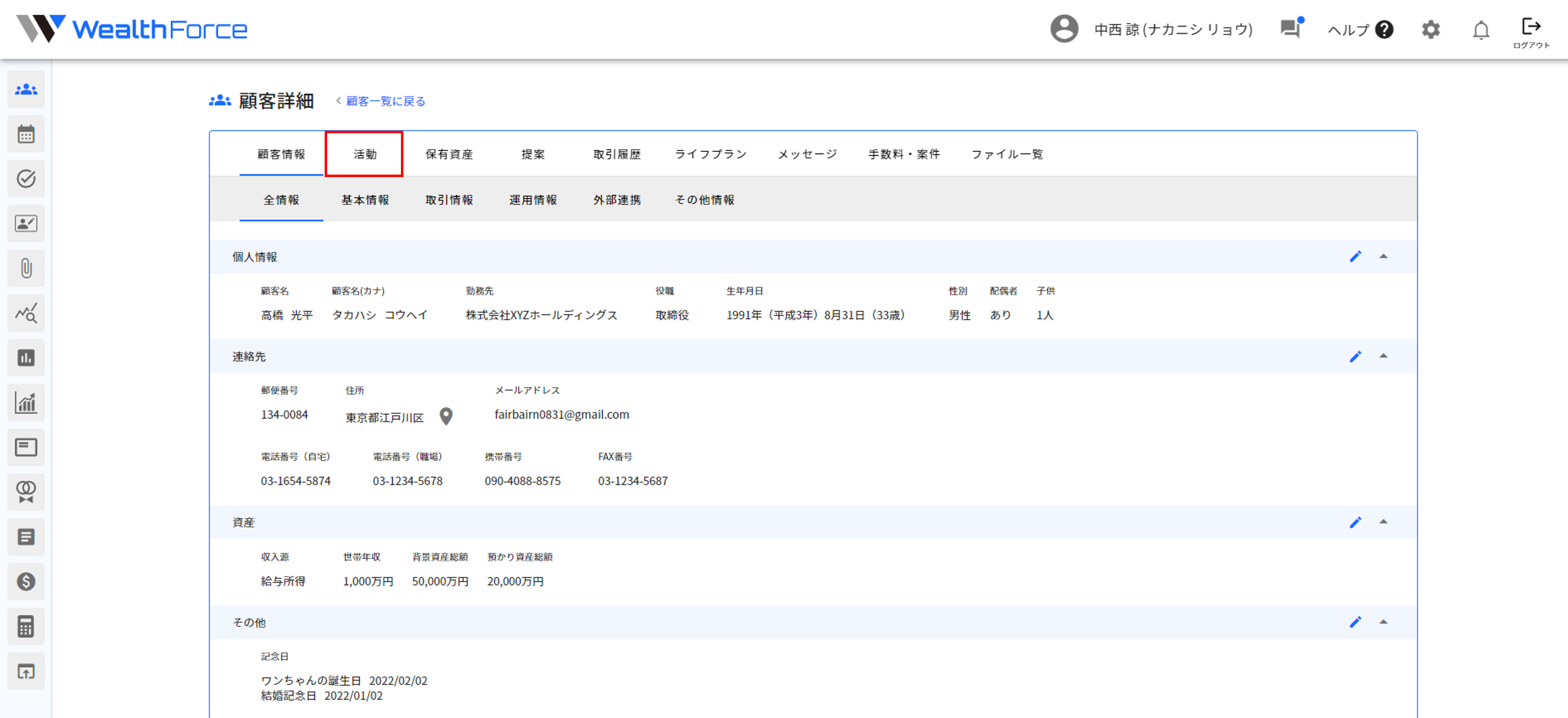Switch to the 活動 tab
Screen dimensions: 1568x718
[x=365, y=155]
